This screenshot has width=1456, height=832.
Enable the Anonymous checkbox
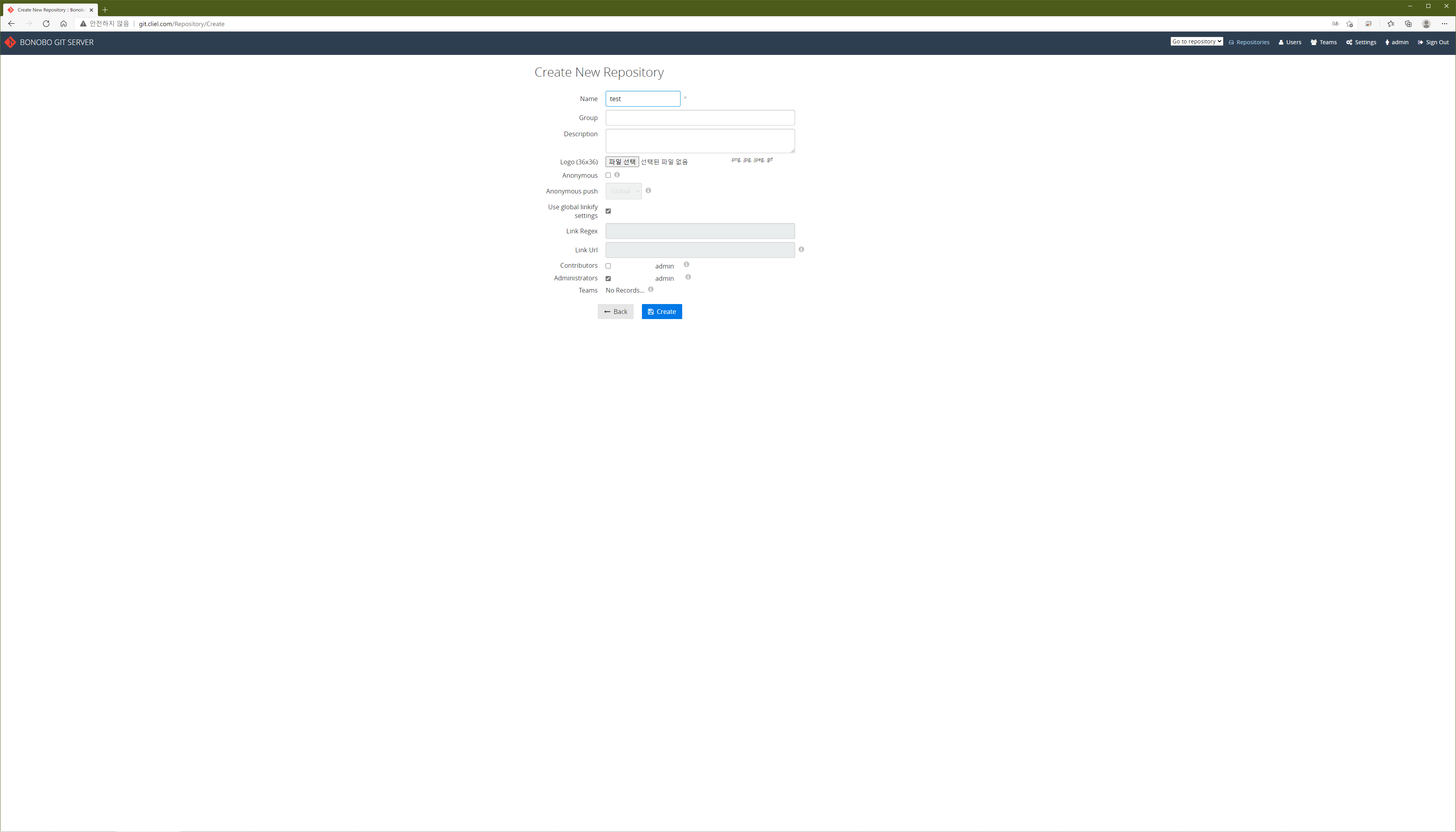click(x=608, y=175)
